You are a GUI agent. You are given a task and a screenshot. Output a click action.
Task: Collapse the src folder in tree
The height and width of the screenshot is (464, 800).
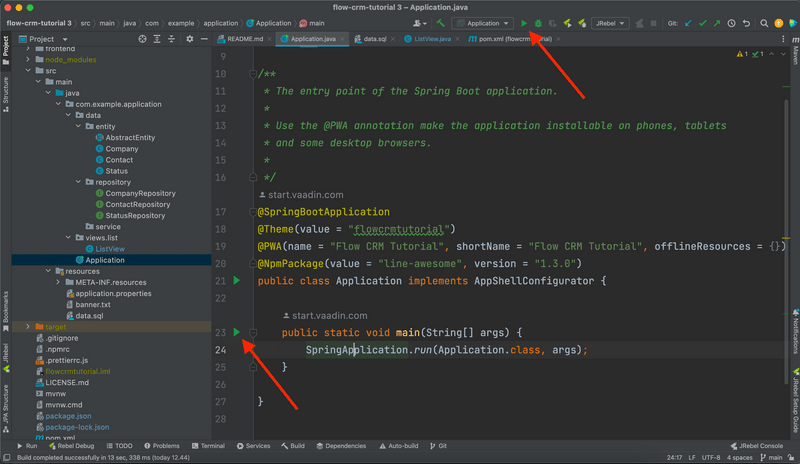[x=29, y=70]
